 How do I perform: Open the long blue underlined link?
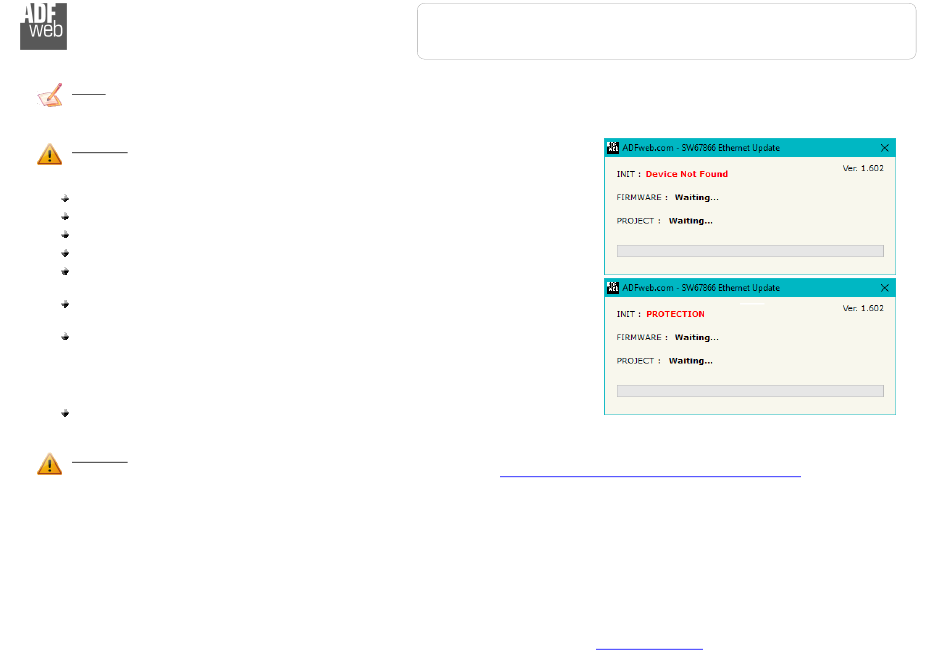(x=650, y=476)
